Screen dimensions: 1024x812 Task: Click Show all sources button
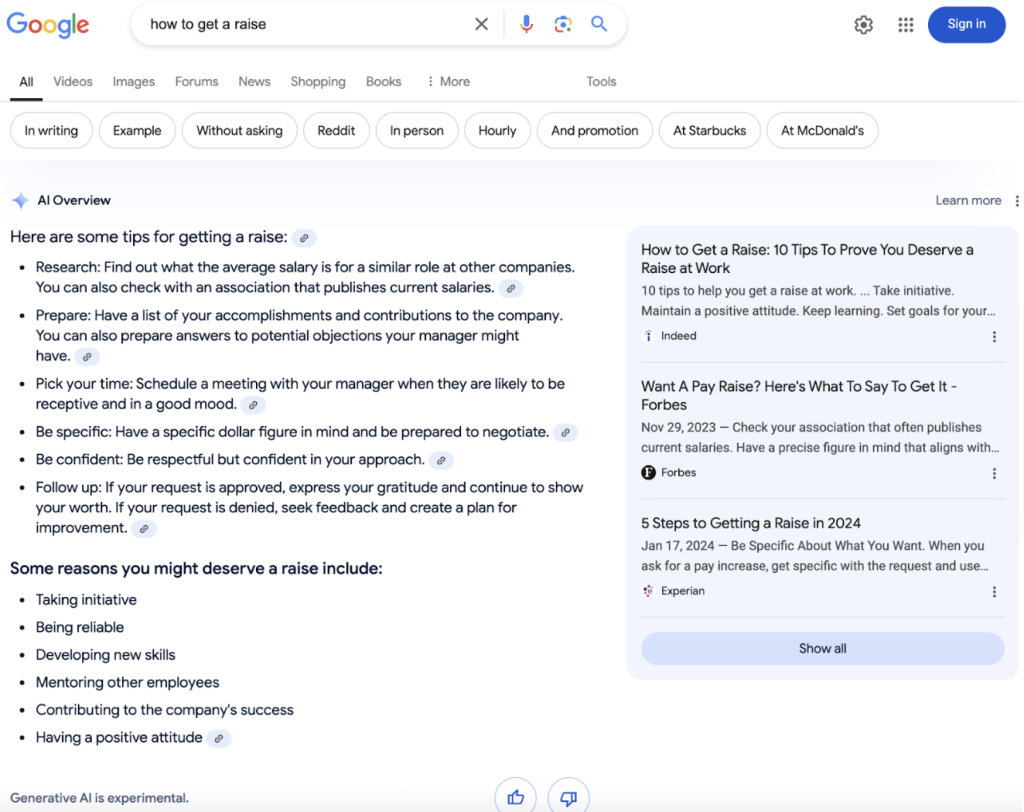coord(822,649)
